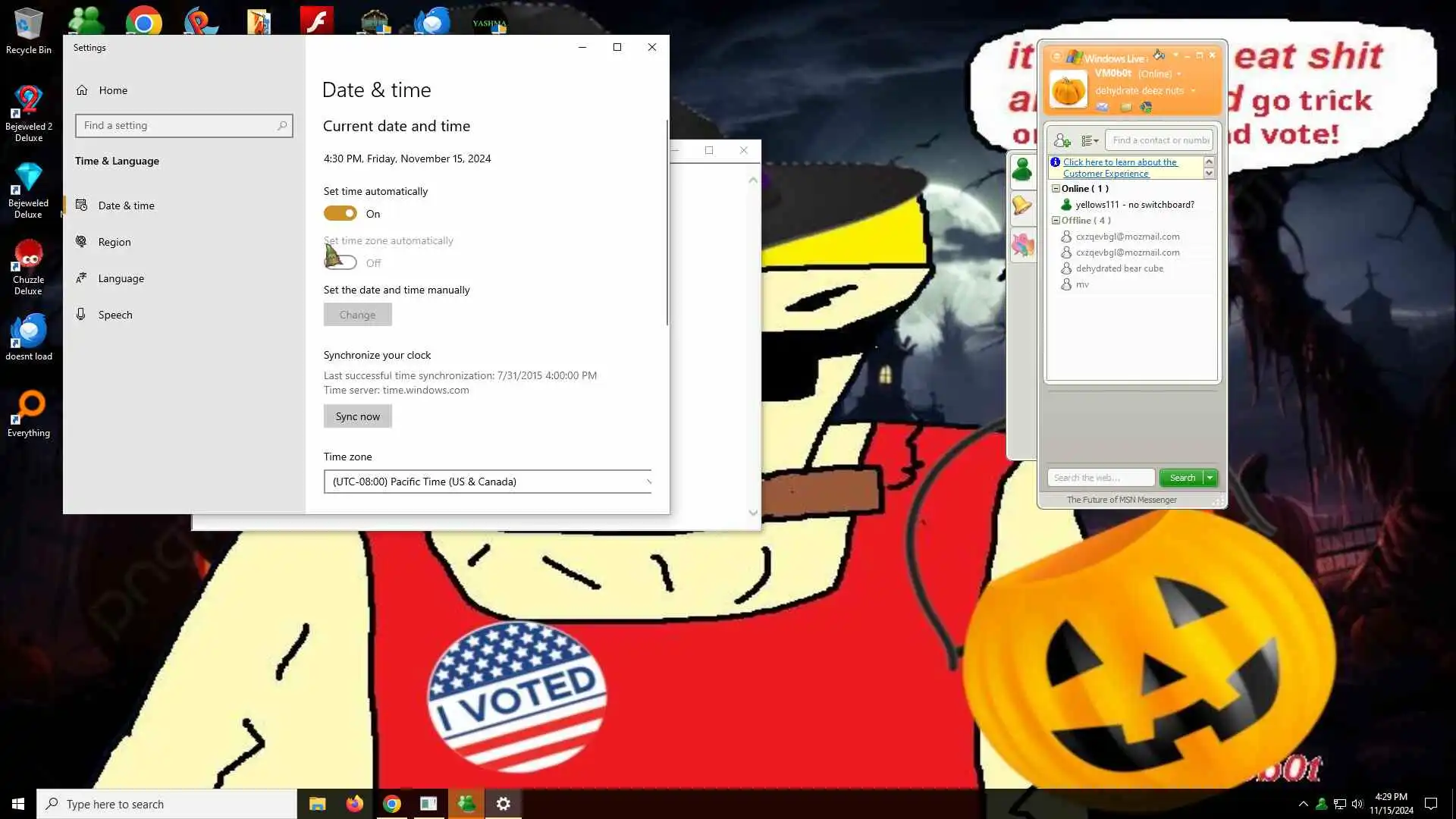Click the pumpkin display picture
Viewport: 1456px width, 819px height.
click(x=1068, y=89)
